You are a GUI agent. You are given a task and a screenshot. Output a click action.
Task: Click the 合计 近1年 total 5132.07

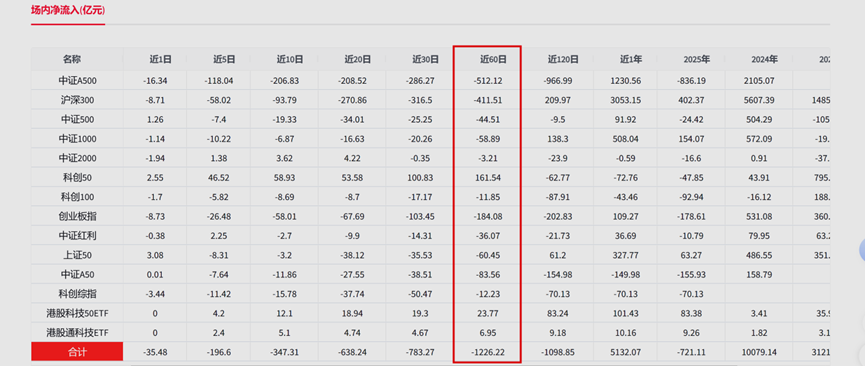626,352
